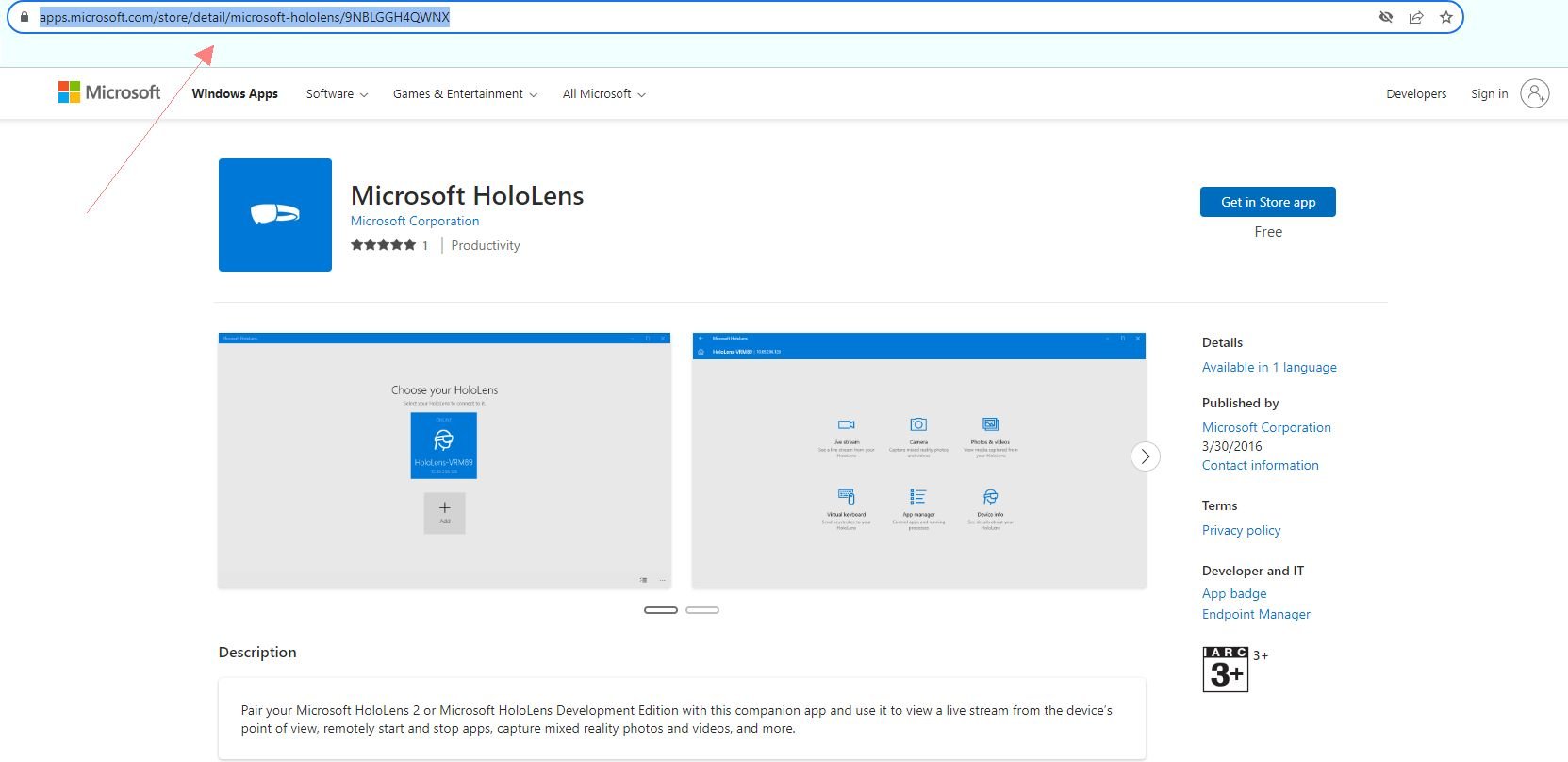Bookmark page with the star icon
Screen dimensions: 1568x762
[x=1446, y=17]
